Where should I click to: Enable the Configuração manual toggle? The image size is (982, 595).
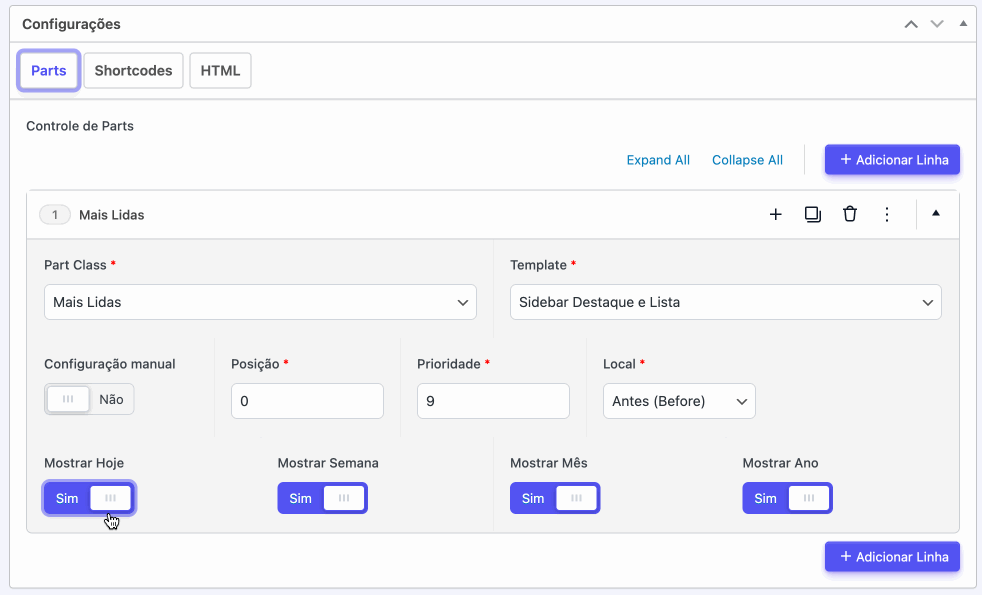[89, 399]
